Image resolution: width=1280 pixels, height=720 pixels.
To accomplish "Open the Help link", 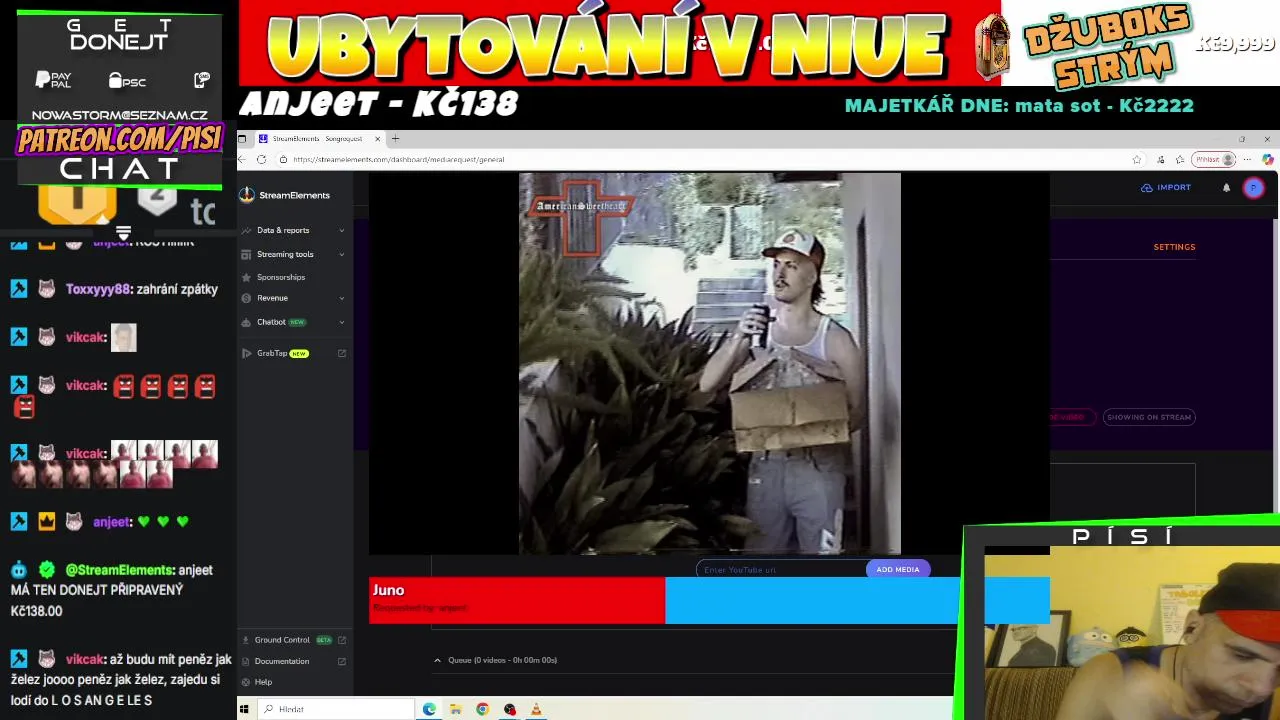I will [263, 682].
